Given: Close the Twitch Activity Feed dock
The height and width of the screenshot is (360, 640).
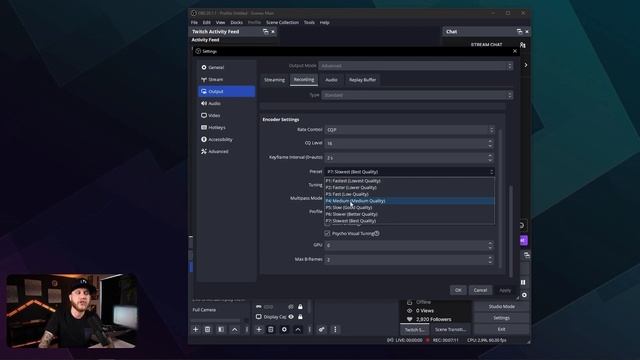Looking at the screenshot, I should (x=273, y=31).
